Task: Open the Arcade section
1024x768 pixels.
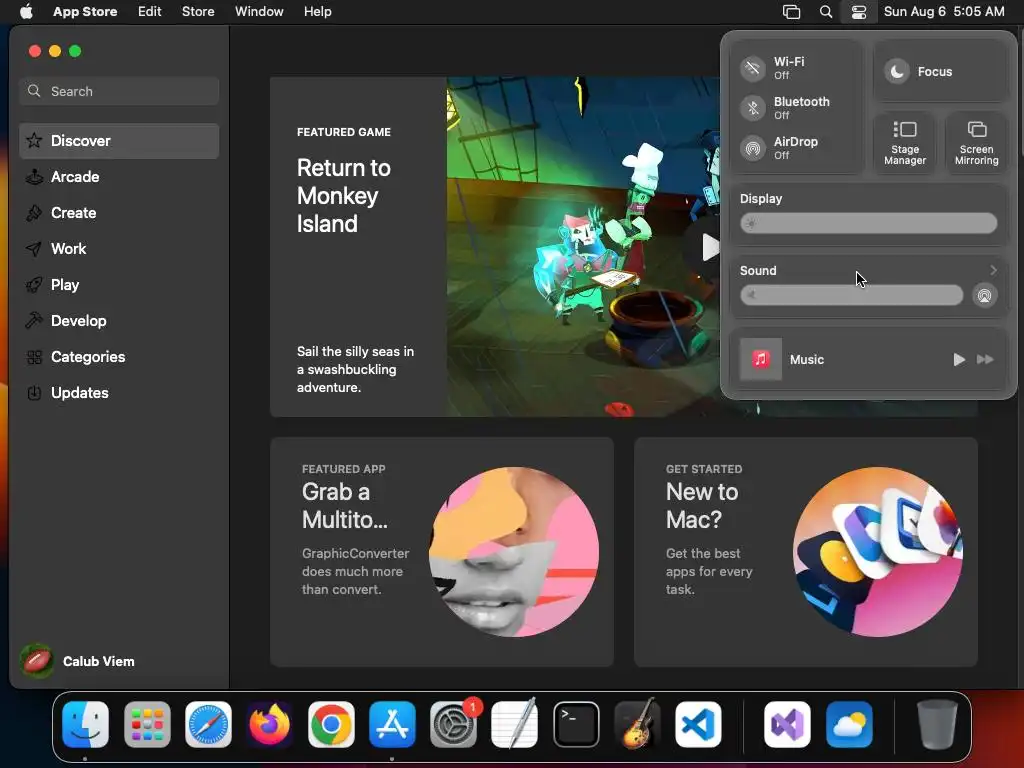Action: tap(119, 176)
